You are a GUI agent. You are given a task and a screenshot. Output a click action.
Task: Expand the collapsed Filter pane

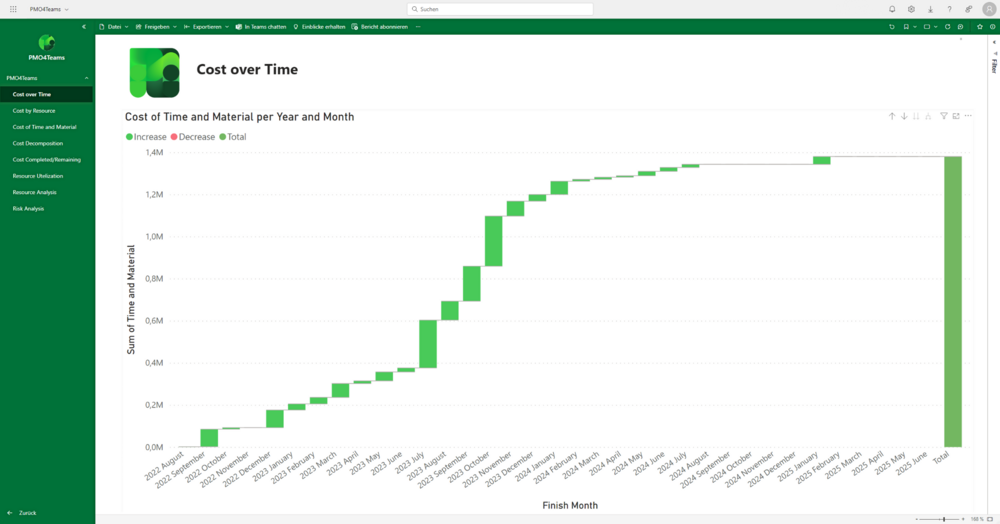pos(994,66)
